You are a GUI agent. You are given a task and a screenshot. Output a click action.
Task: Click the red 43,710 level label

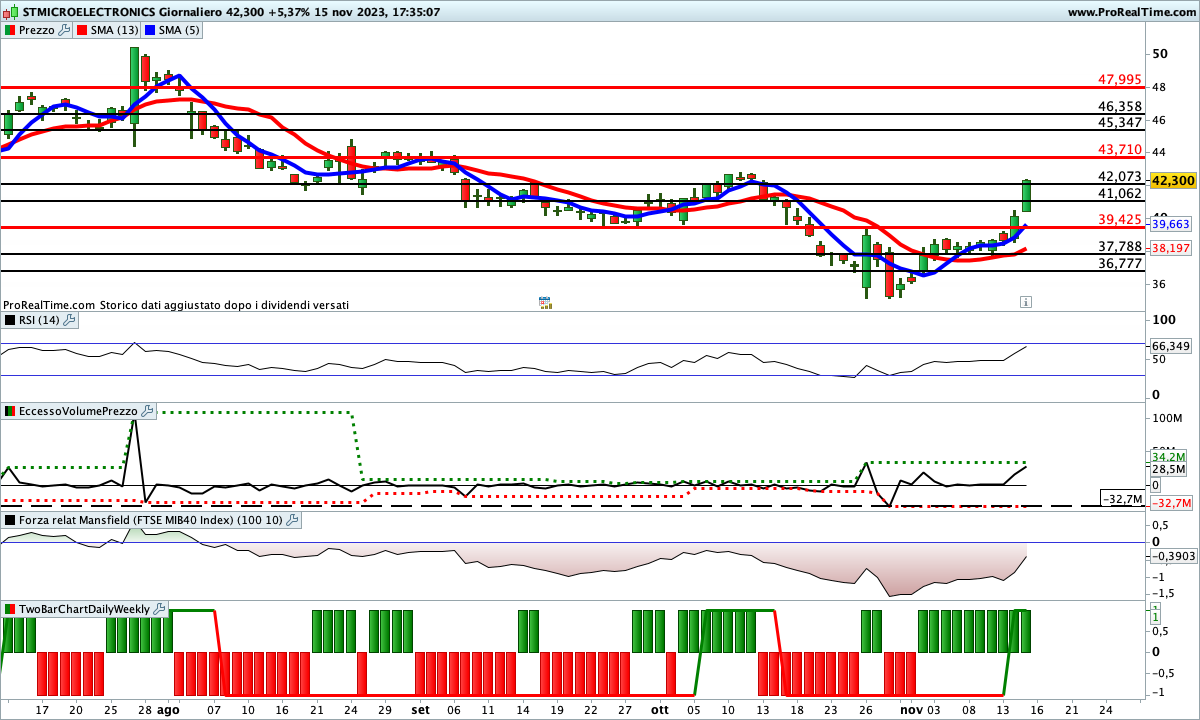click(x=1119, y=149)
